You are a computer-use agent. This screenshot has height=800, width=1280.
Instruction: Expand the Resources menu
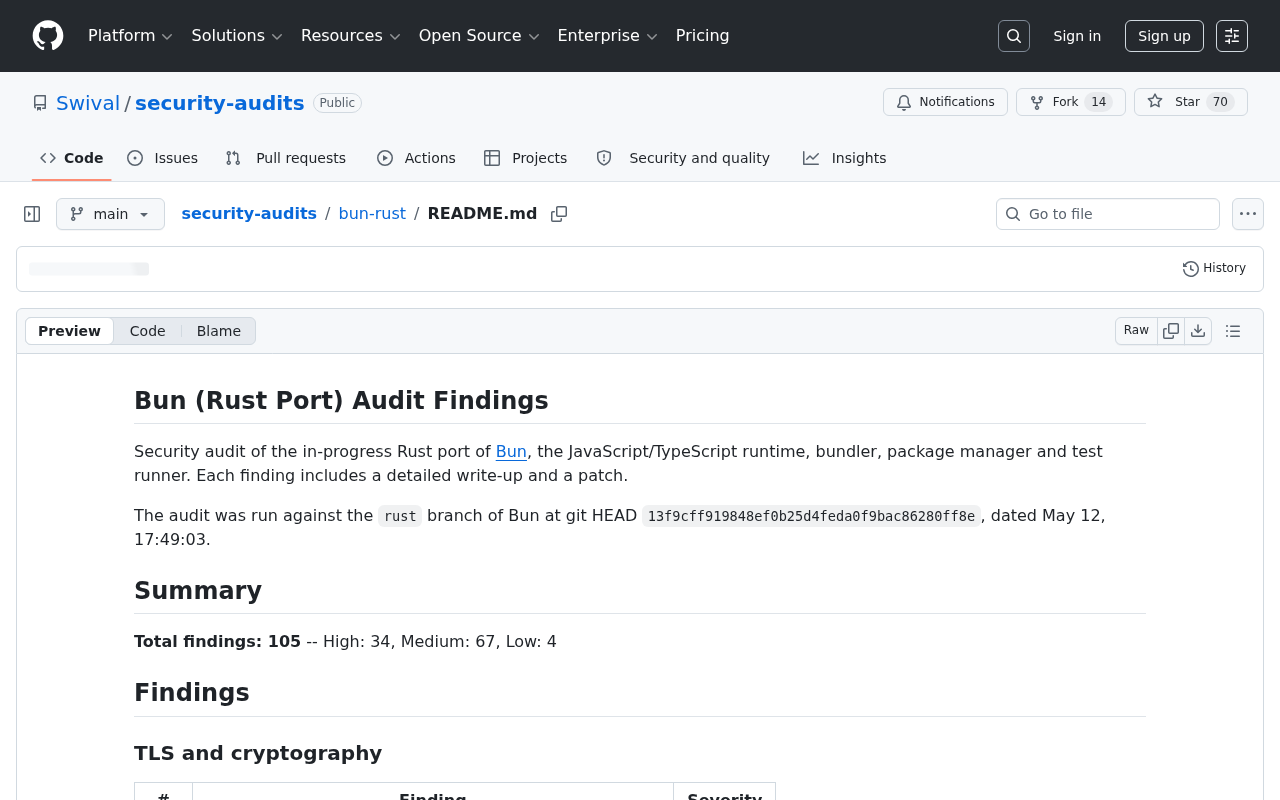tap(351, 36)
